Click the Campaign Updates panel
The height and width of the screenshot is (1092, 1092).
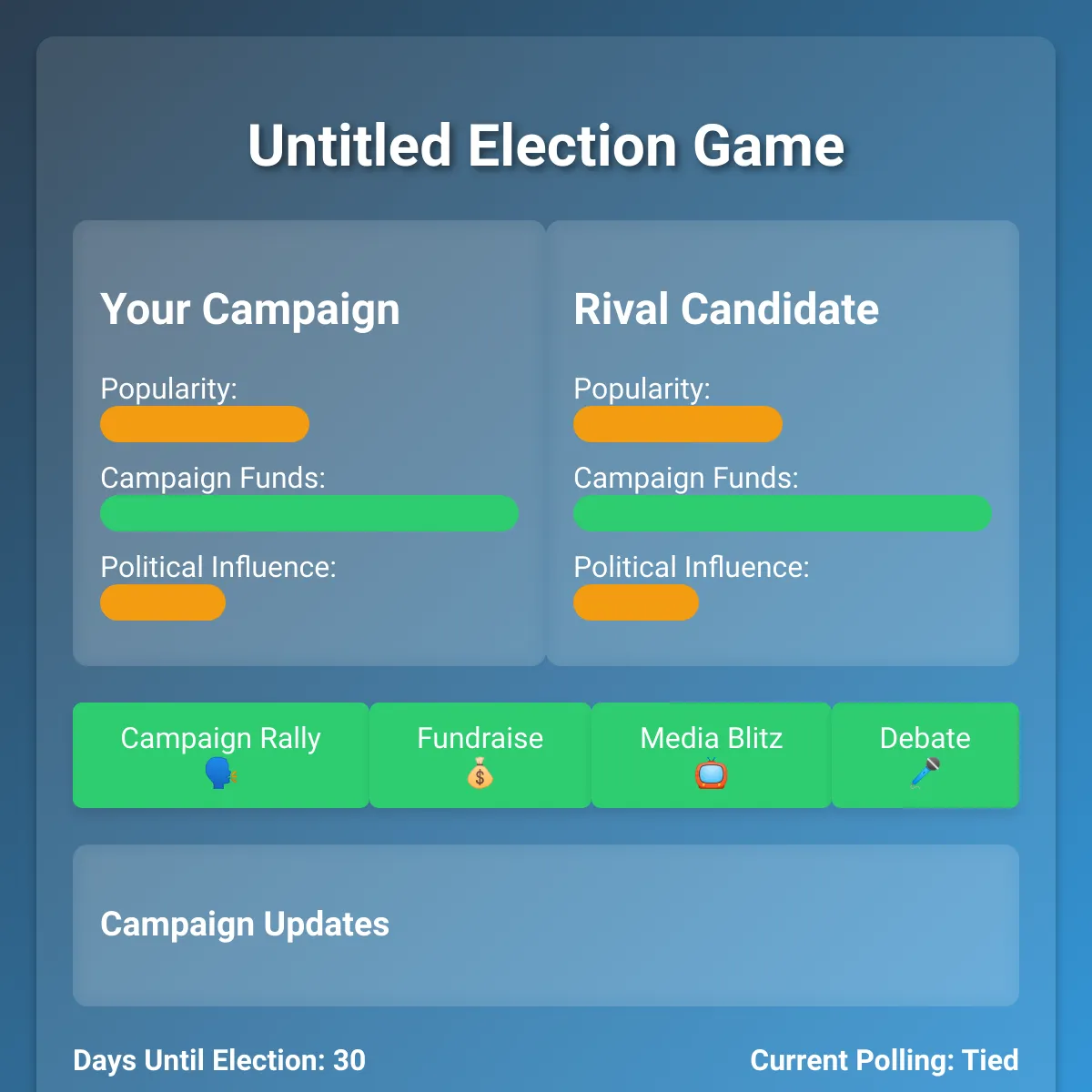546,925
